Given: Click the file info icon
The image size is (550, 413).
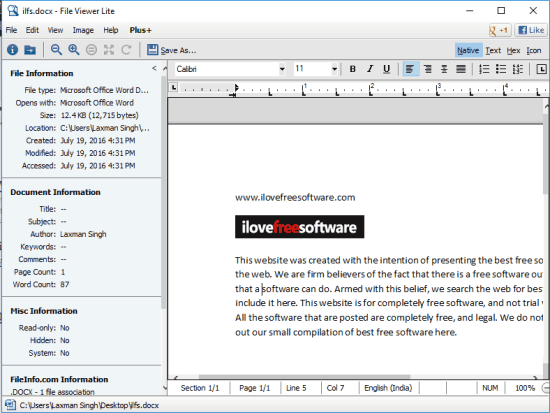Looking at the screenshot, I should click(13, 50).
